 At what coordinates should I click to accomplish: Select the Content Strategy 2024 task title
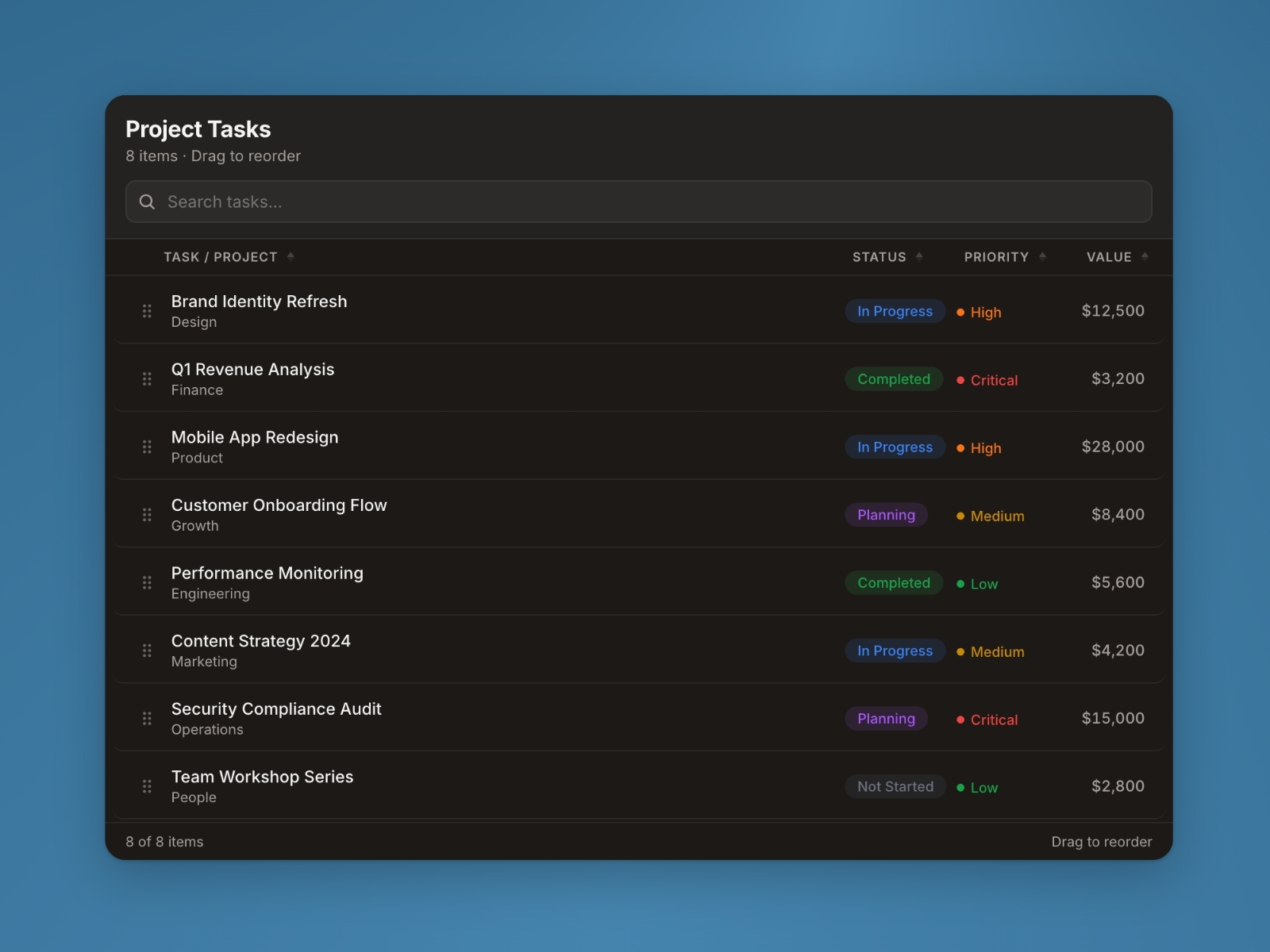click(x=260, y=641)
